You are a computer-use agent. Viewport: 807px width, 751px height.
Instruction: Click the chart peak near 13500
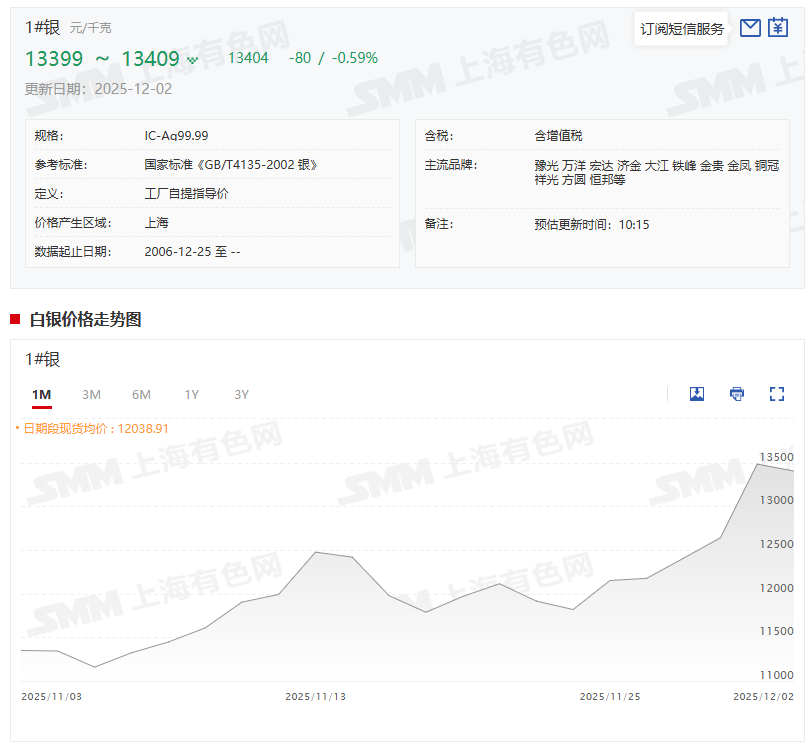[x=759, y=464]
